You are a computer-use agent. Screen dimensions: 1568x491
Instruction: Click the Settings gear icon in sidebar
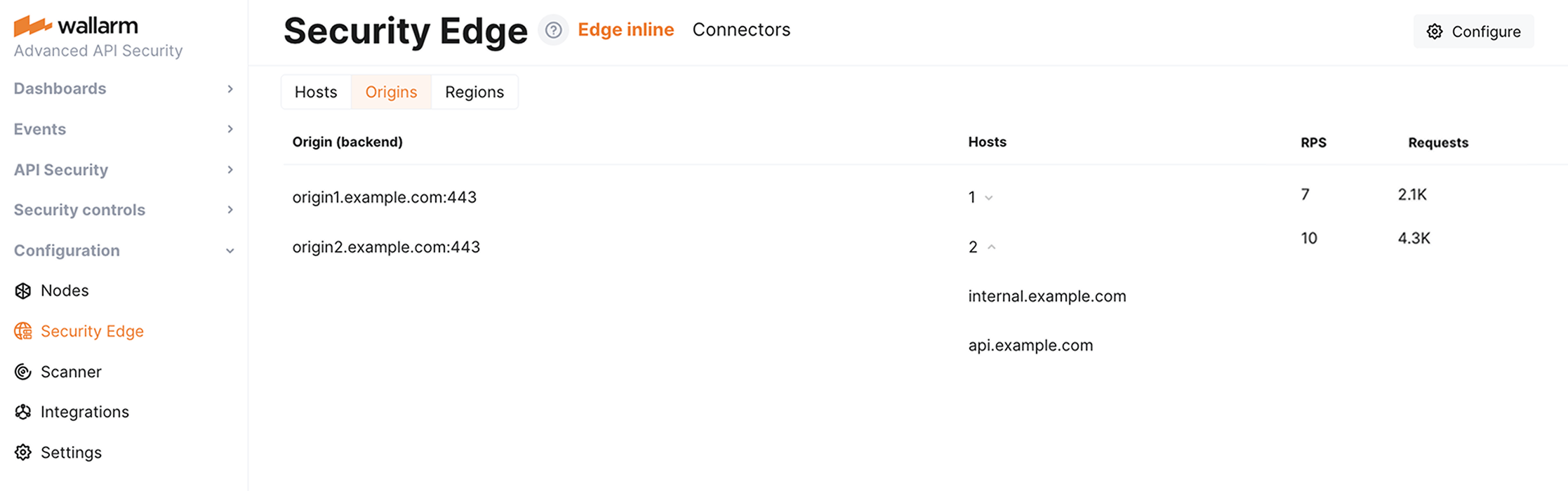(x=23, y=452)
